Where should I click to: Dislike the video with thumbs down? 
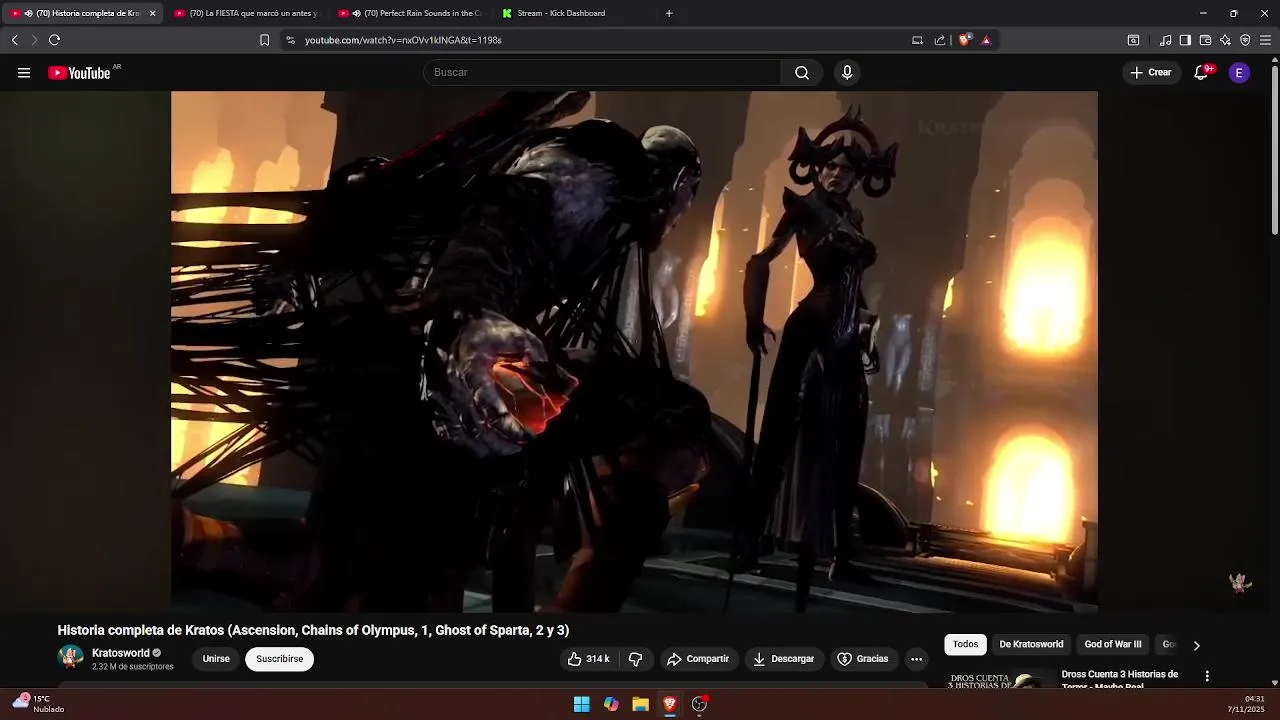(x=635, y=659)
